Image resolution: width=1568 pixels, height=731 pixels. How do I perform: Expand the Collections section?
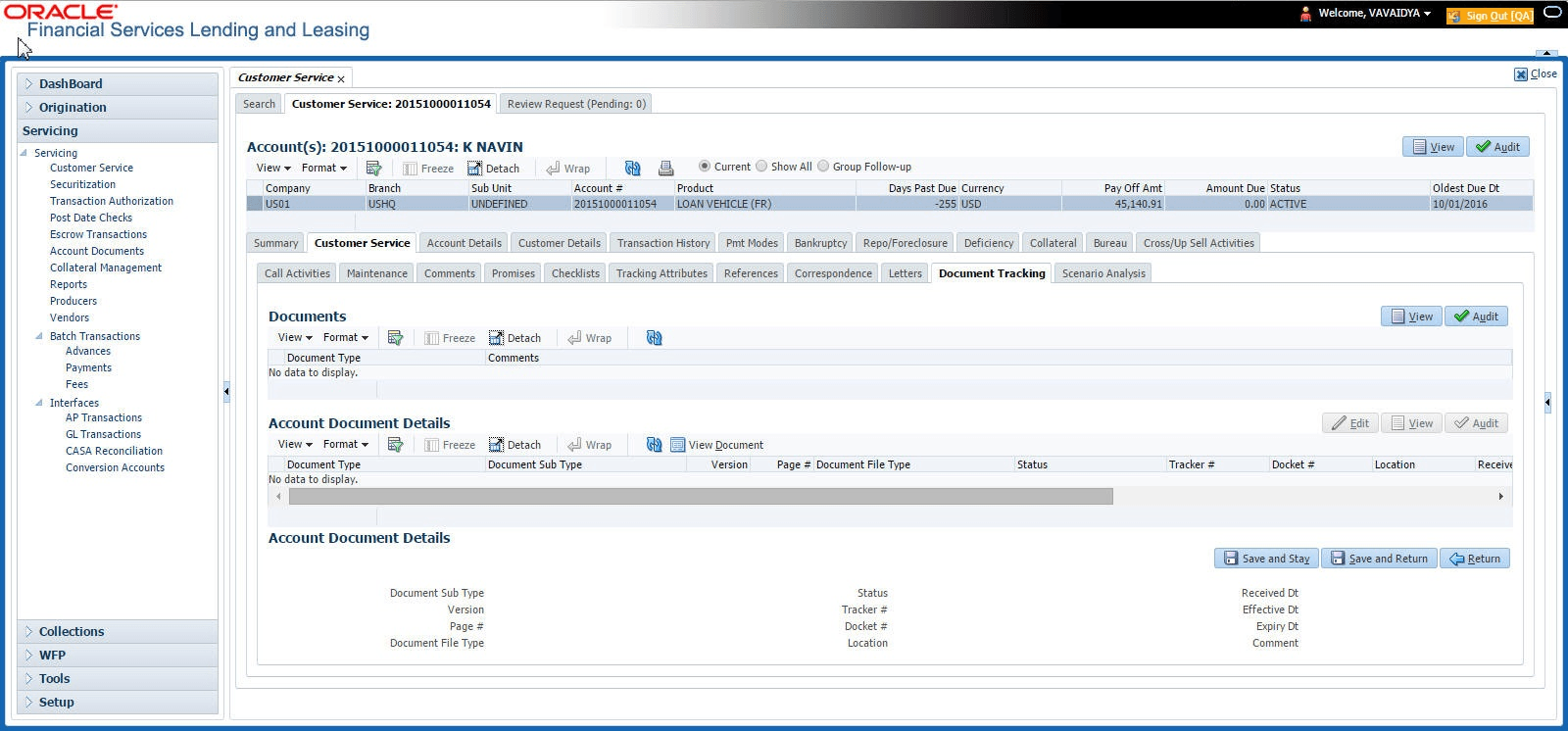[x=29, y=632]
